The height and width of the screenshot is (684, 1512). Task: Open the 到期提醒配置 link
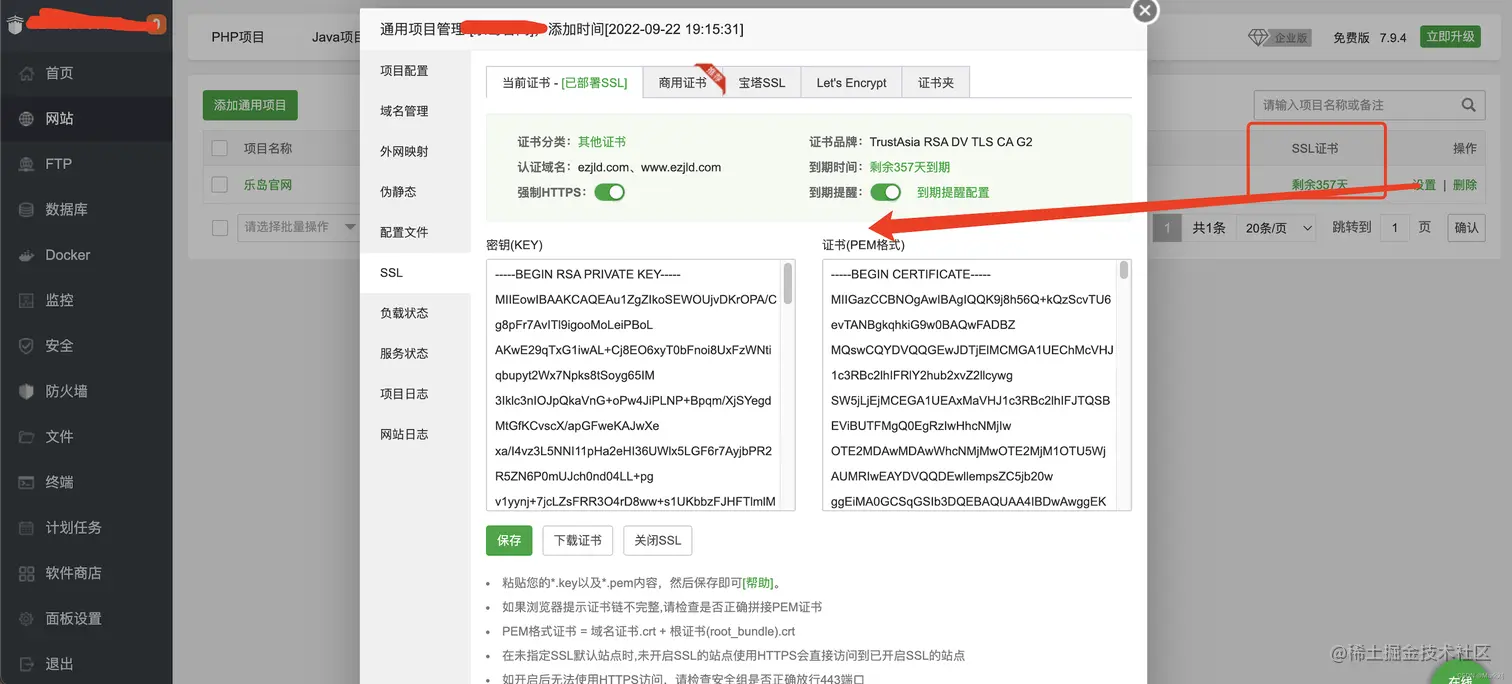[x=953, y=192]
